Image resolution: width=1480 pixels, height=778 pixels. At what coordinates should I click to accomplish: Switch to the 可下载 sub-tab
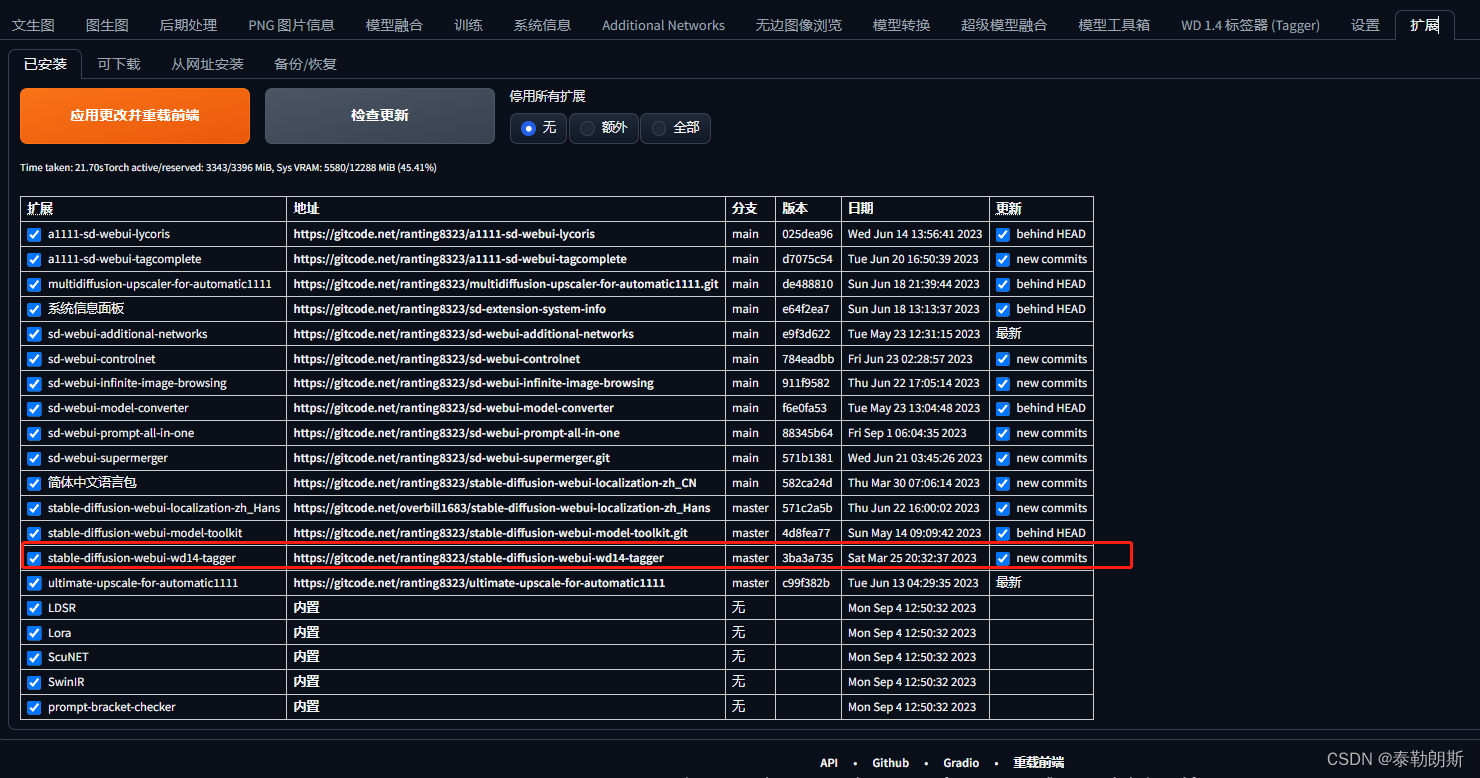point(119,64)
